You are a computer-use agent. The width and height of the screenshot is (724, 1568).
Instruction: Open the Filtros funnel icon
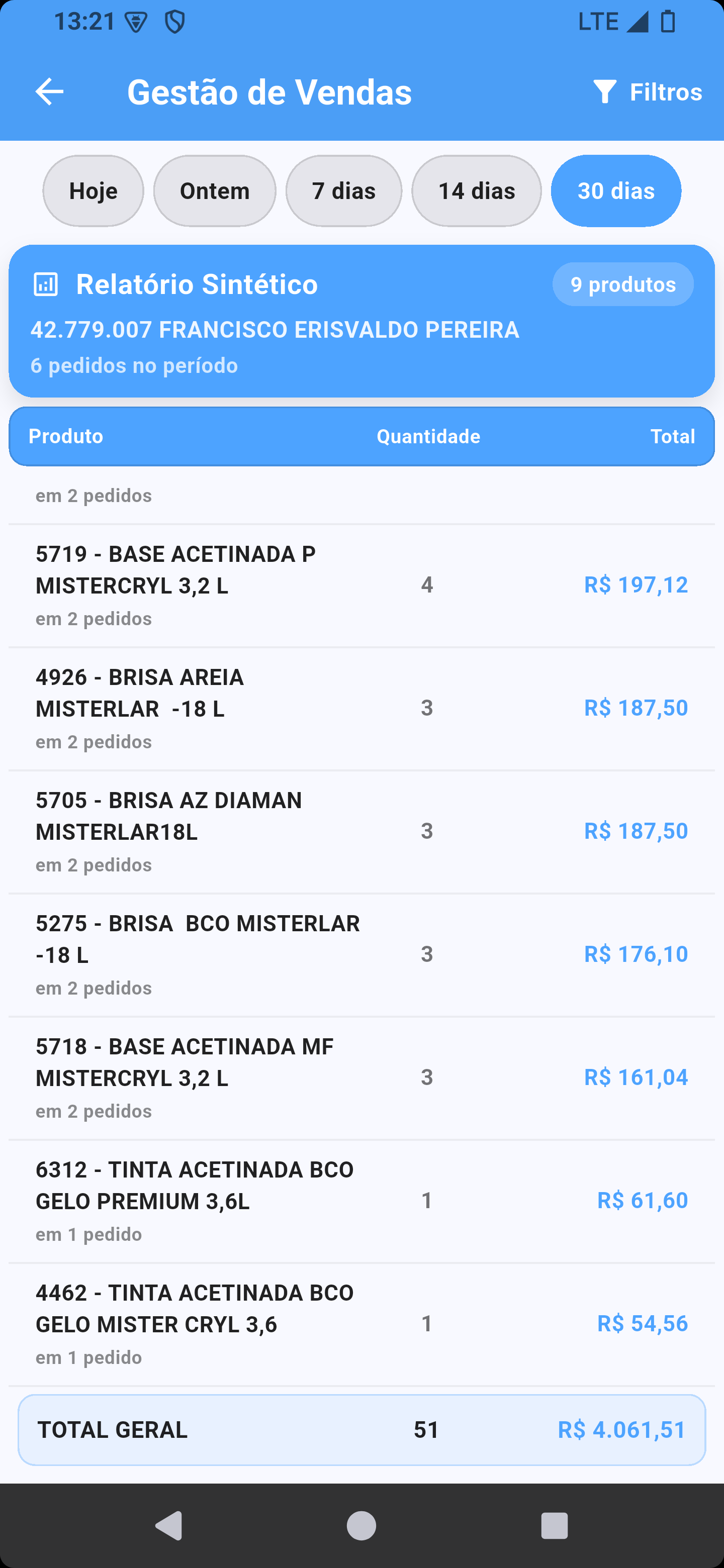tap(605, 92)
